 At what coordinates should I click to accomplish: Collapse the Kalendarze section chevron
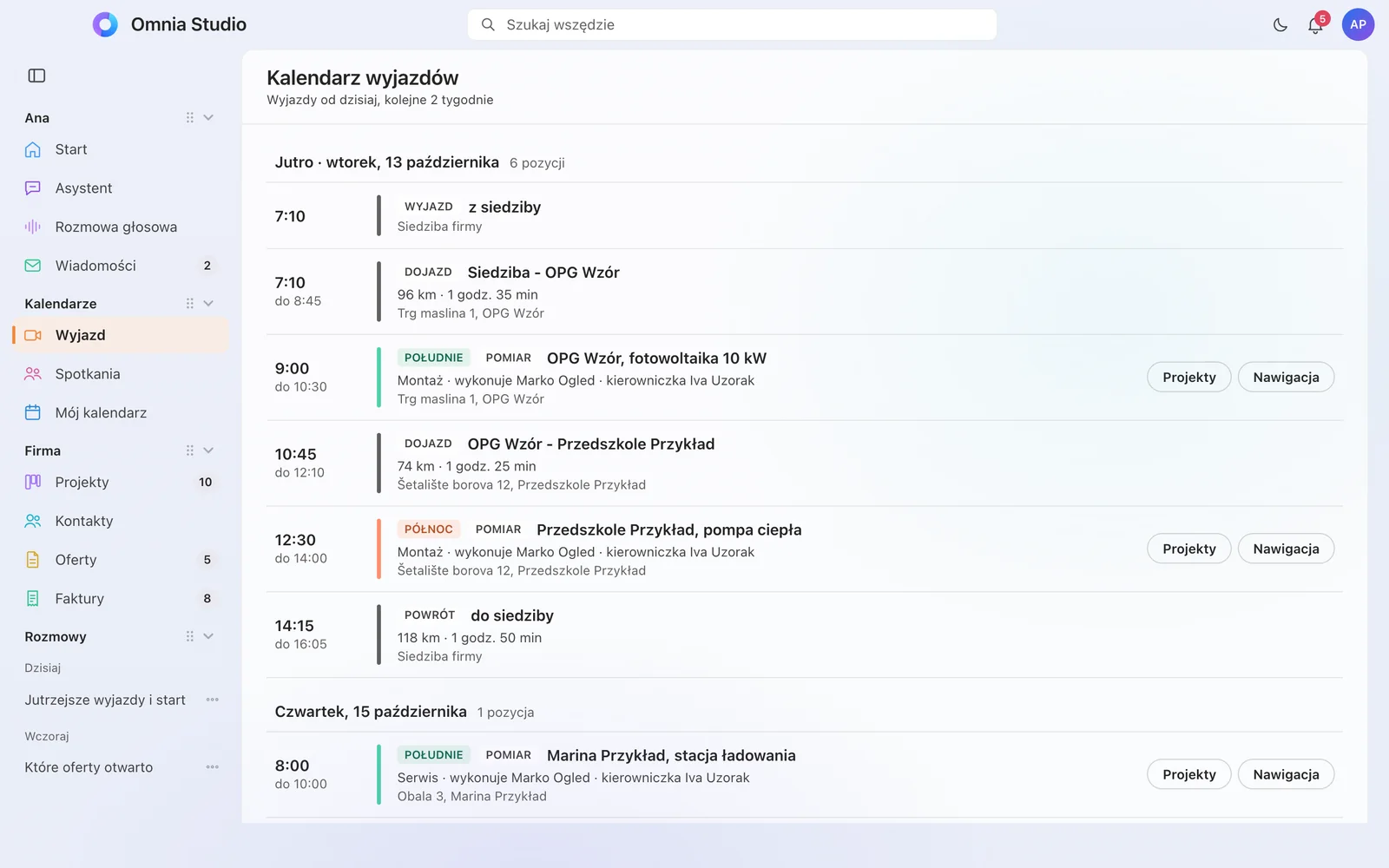pos(208,304)
